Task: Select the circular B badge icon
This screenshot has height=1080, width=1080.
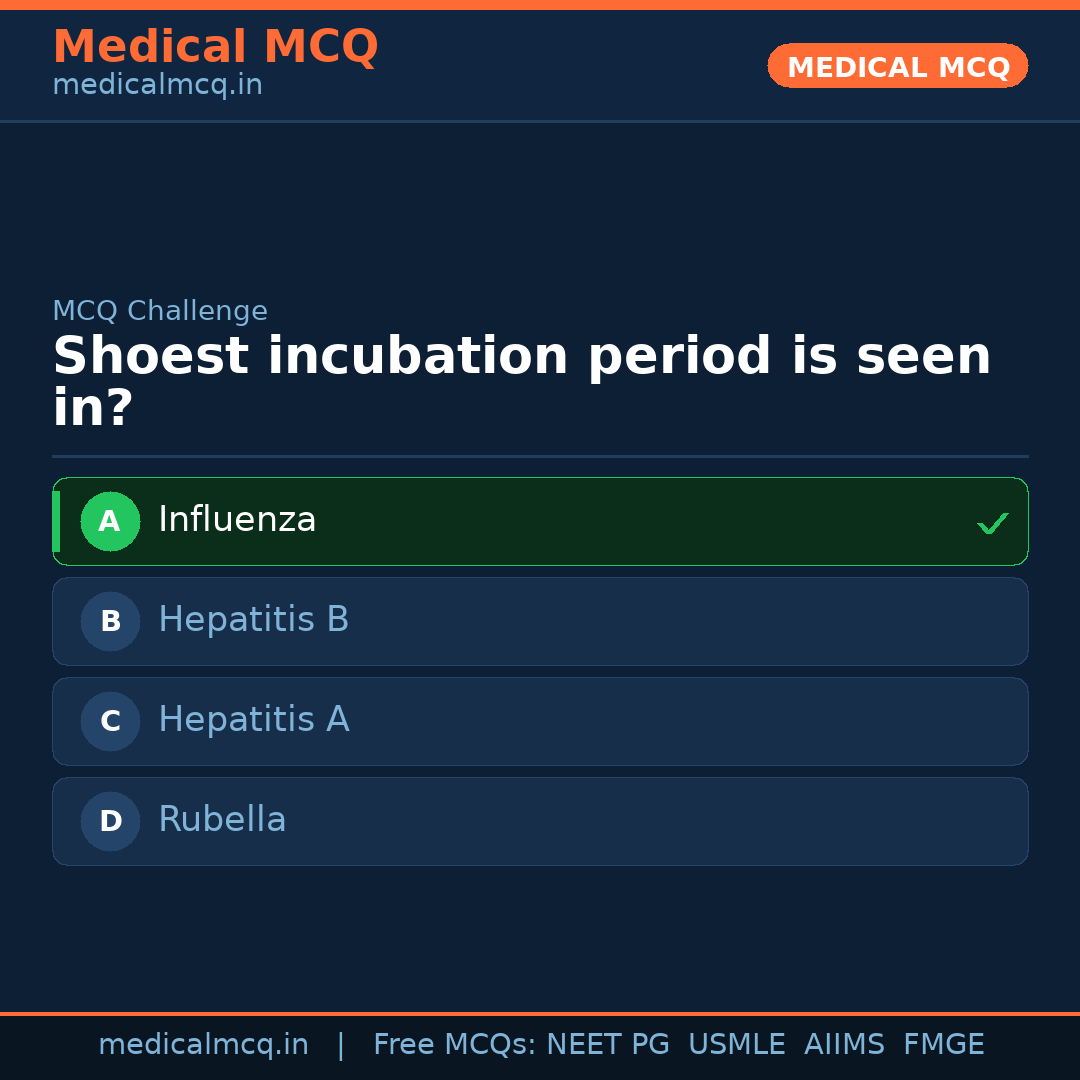Action: pyautogui.click(x=110, y=621)
